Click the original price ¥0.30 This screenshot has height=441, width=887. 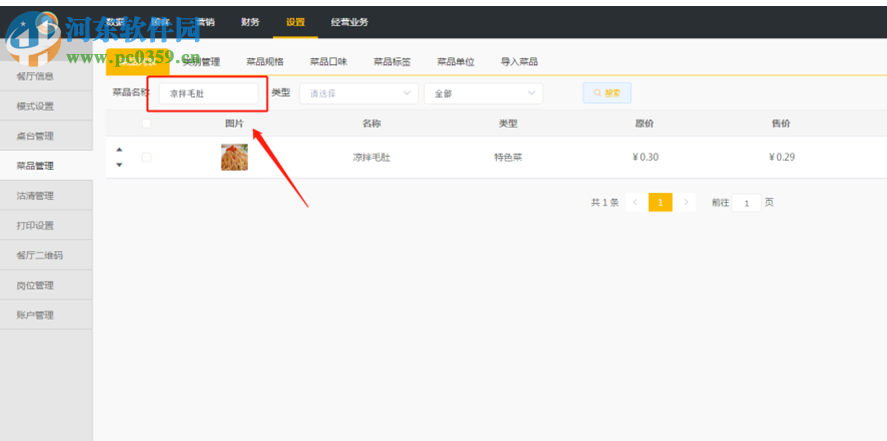645,158
